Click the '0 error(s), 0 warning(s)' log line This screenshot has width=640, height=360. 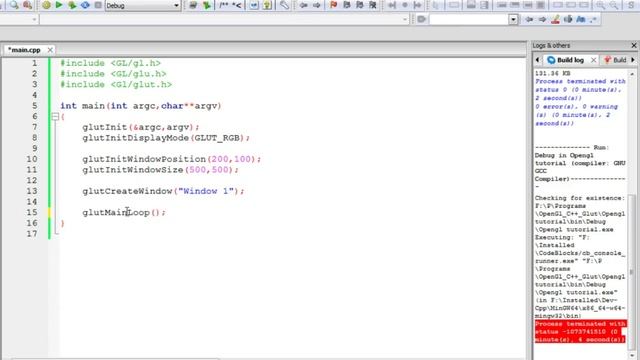(x=576, y=115)
